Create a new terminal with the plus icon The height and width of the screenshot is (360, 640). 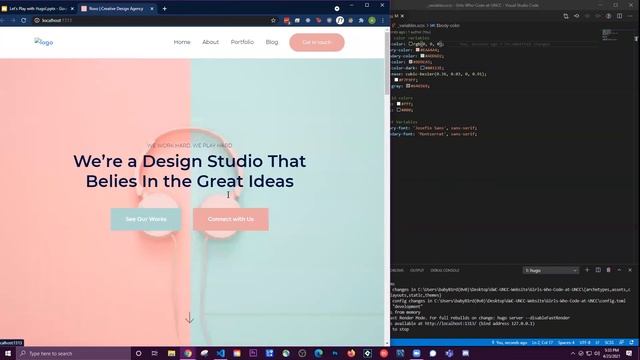(587, 270)
